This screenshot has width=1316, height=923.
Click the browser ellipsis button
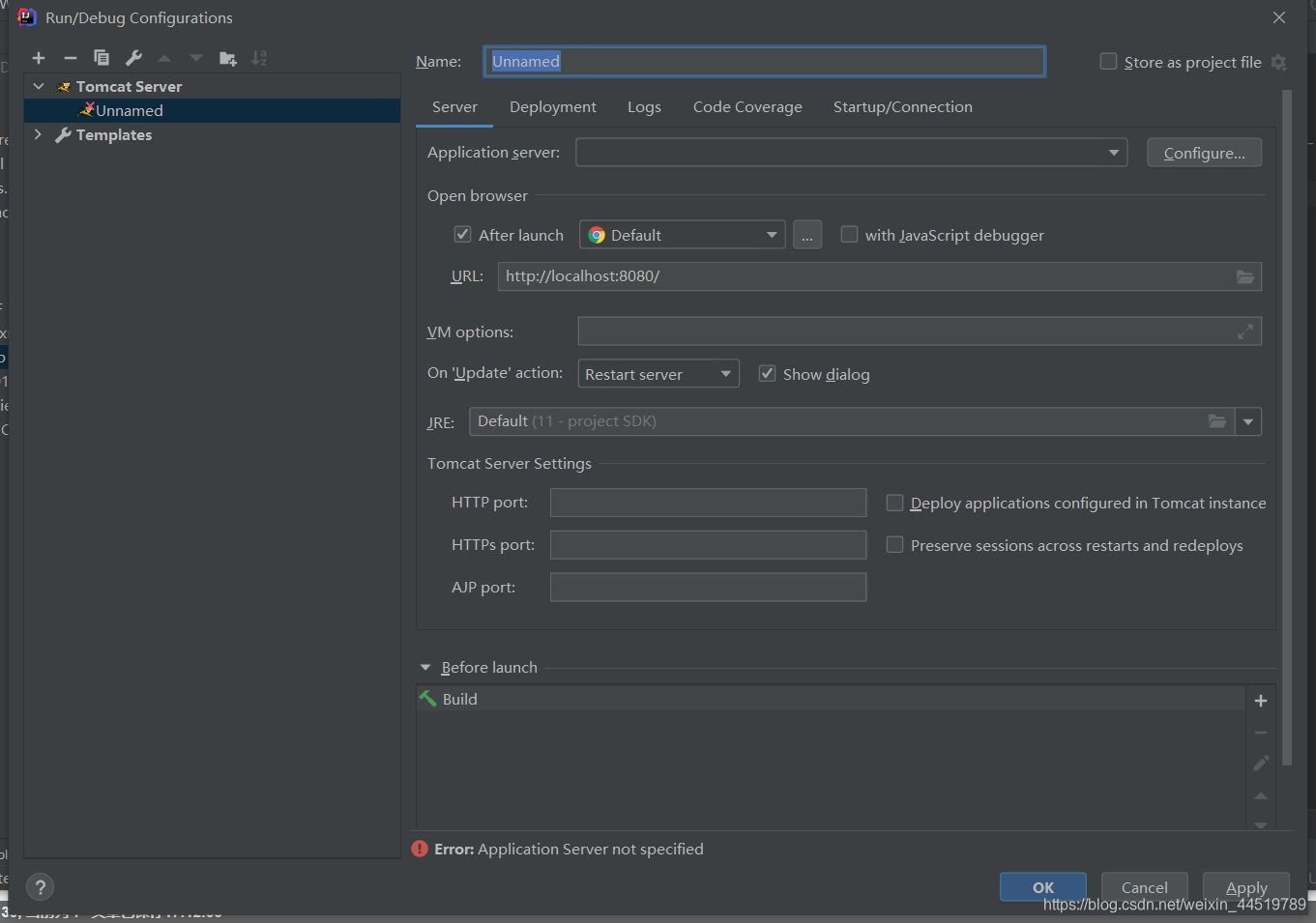click(x=807, y=235)
